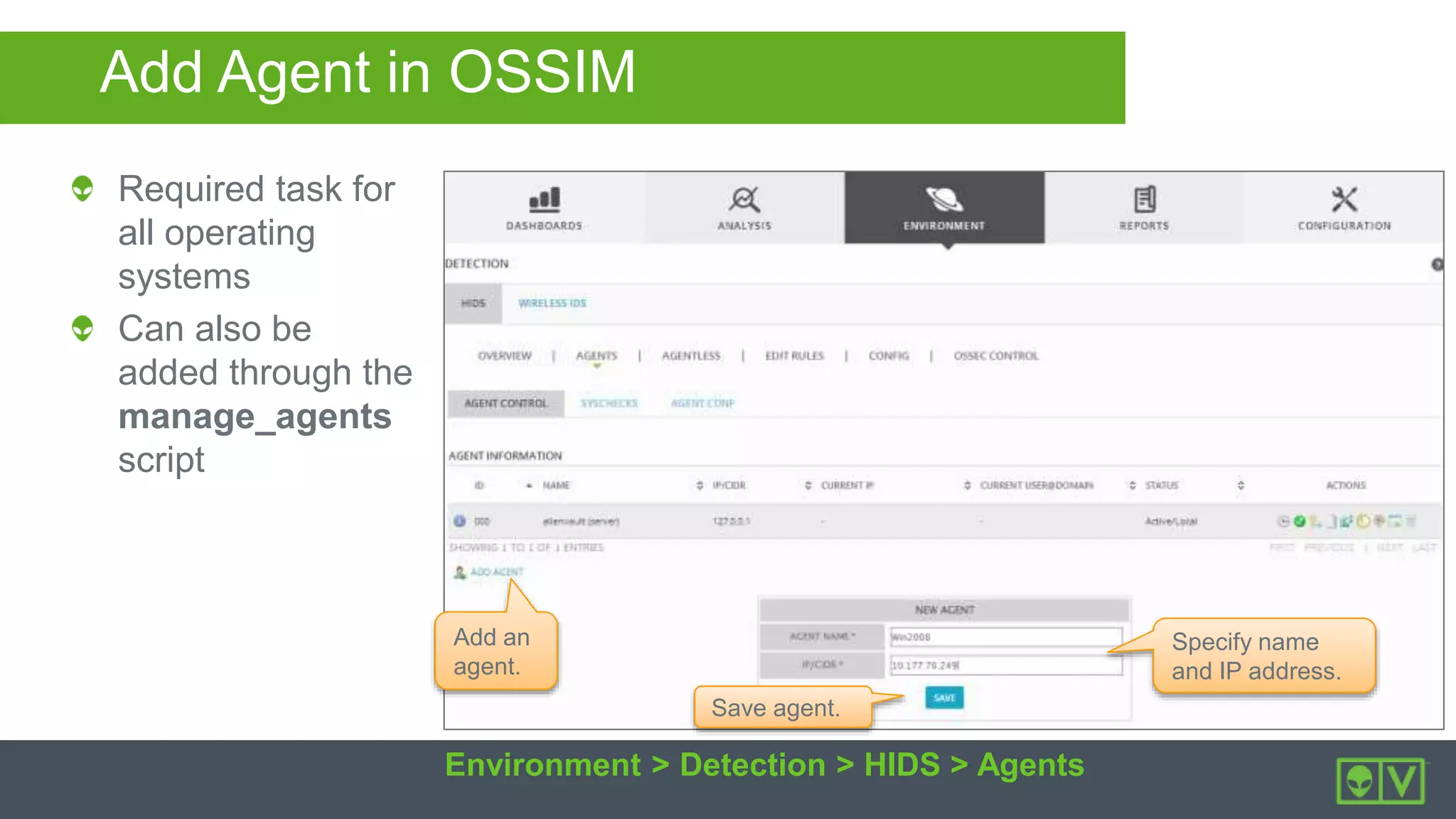The height and width of the screenshot is (819, 1456).
Task: Click the Save button for new agent
Action: coord(944,697)
